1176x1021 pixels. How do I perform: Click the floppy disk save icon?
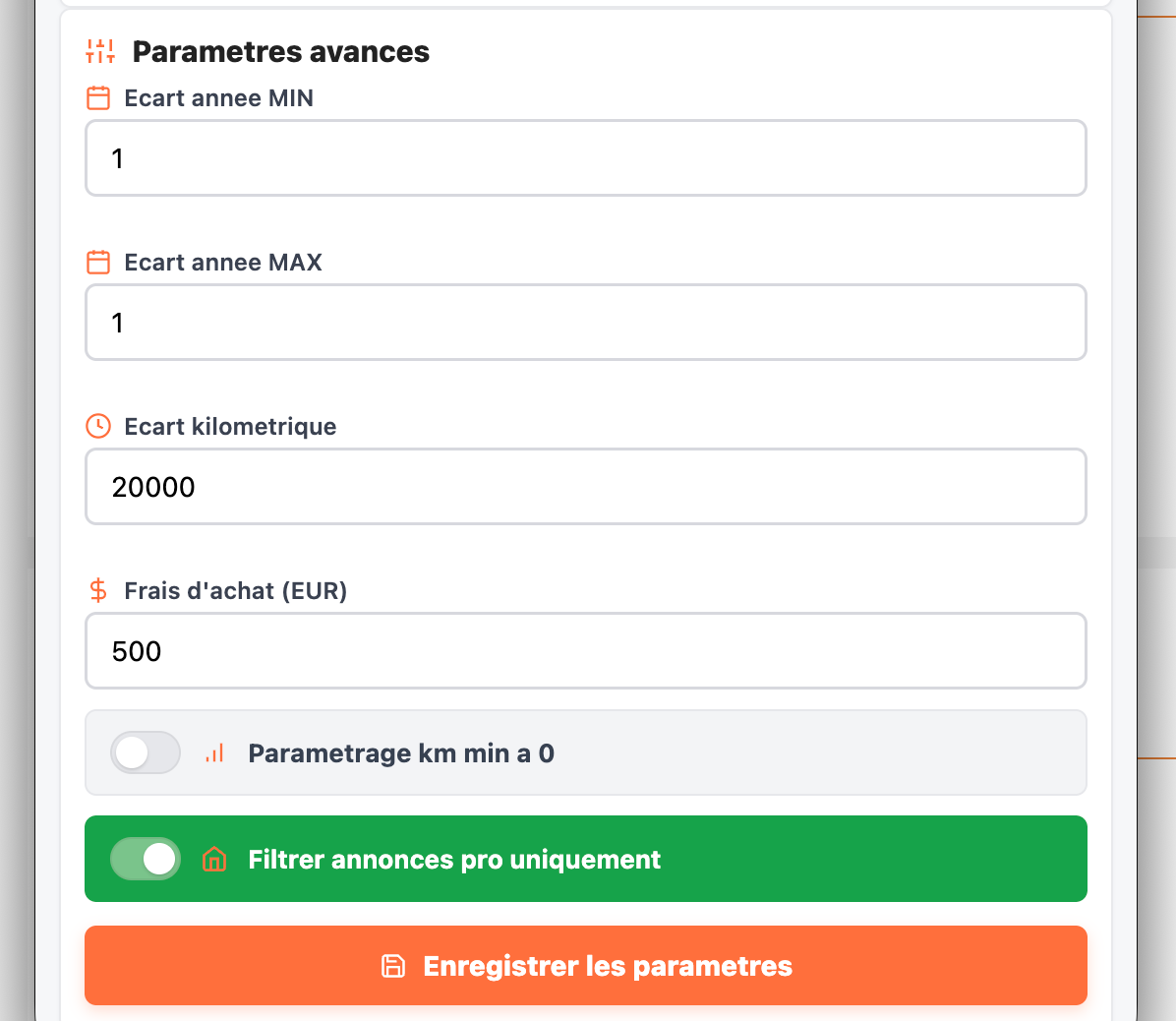(x=393, y=966)
